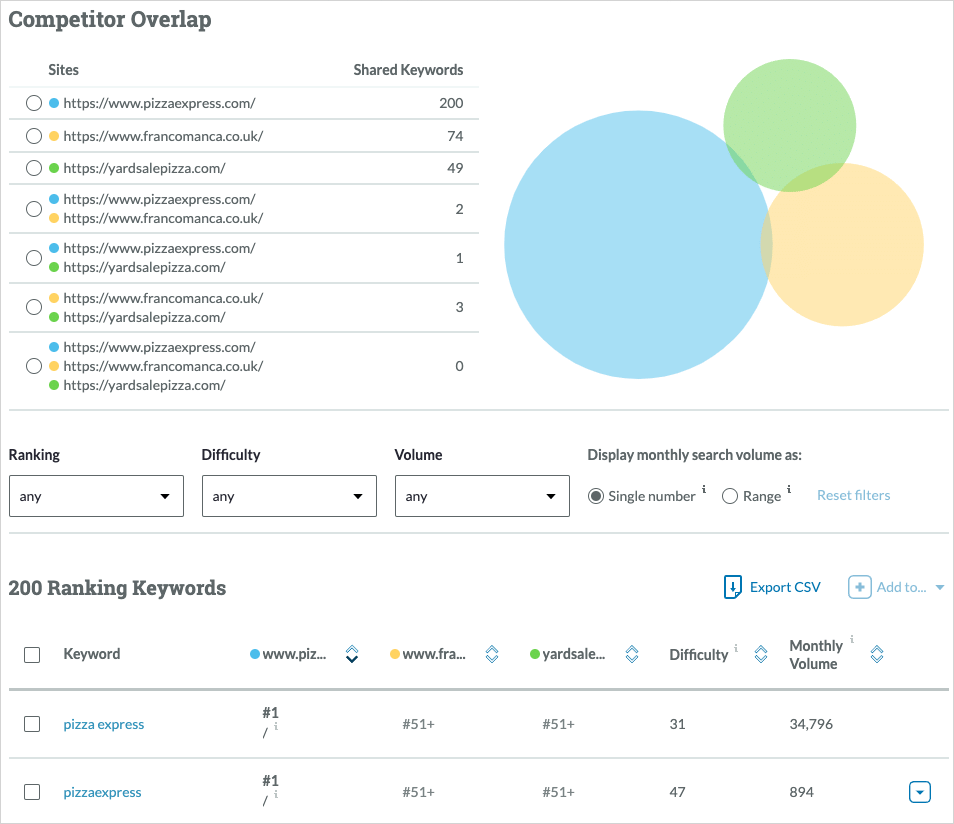Viewport: 954px width, 824px height.
Task: Select the three-site overlap radio button
Action: click(34, 366)
